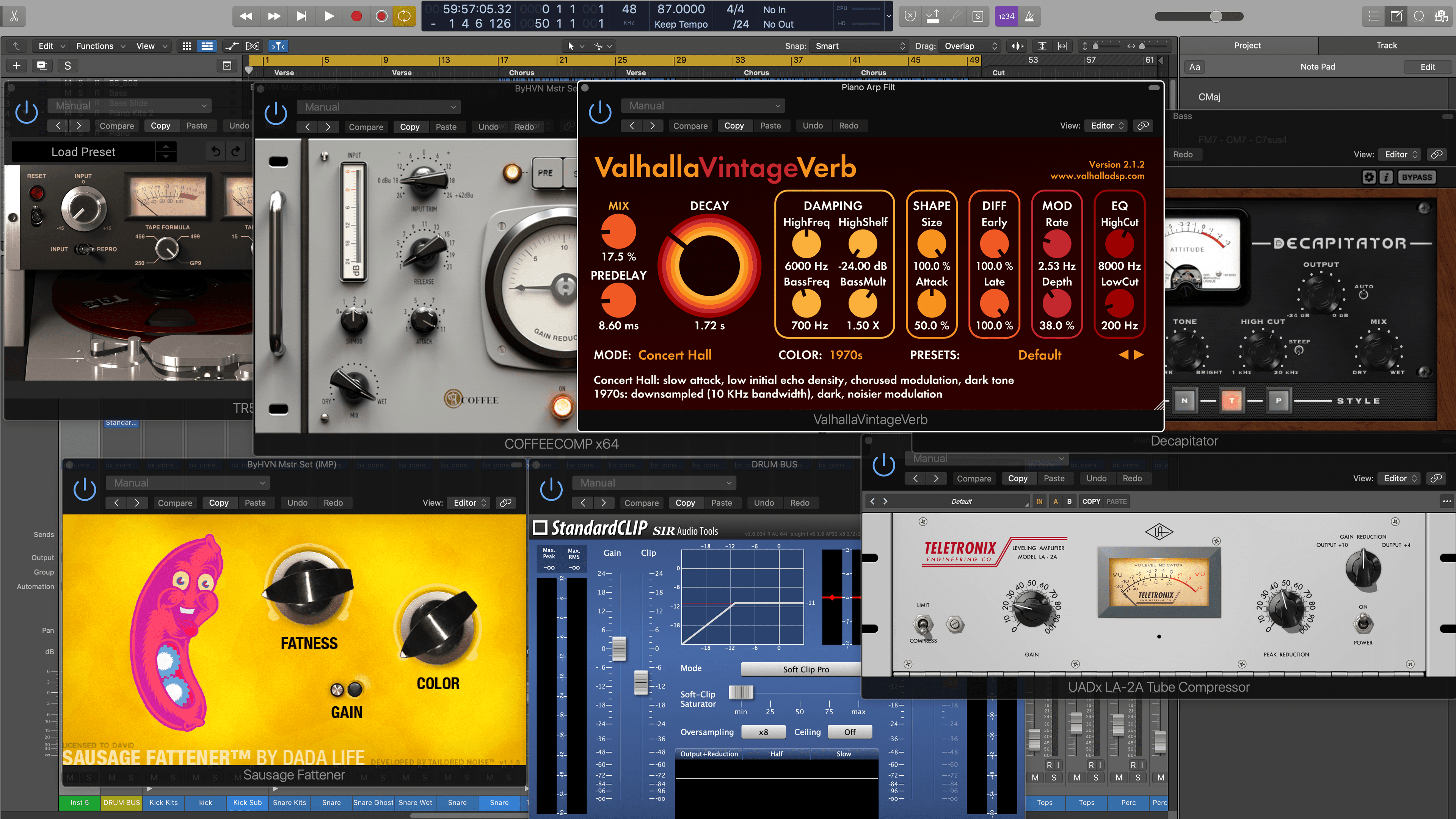Toggle power of COFFEECOMP plugin window
The height and width of the screenshot is (819, 1456).
[275, 113]
